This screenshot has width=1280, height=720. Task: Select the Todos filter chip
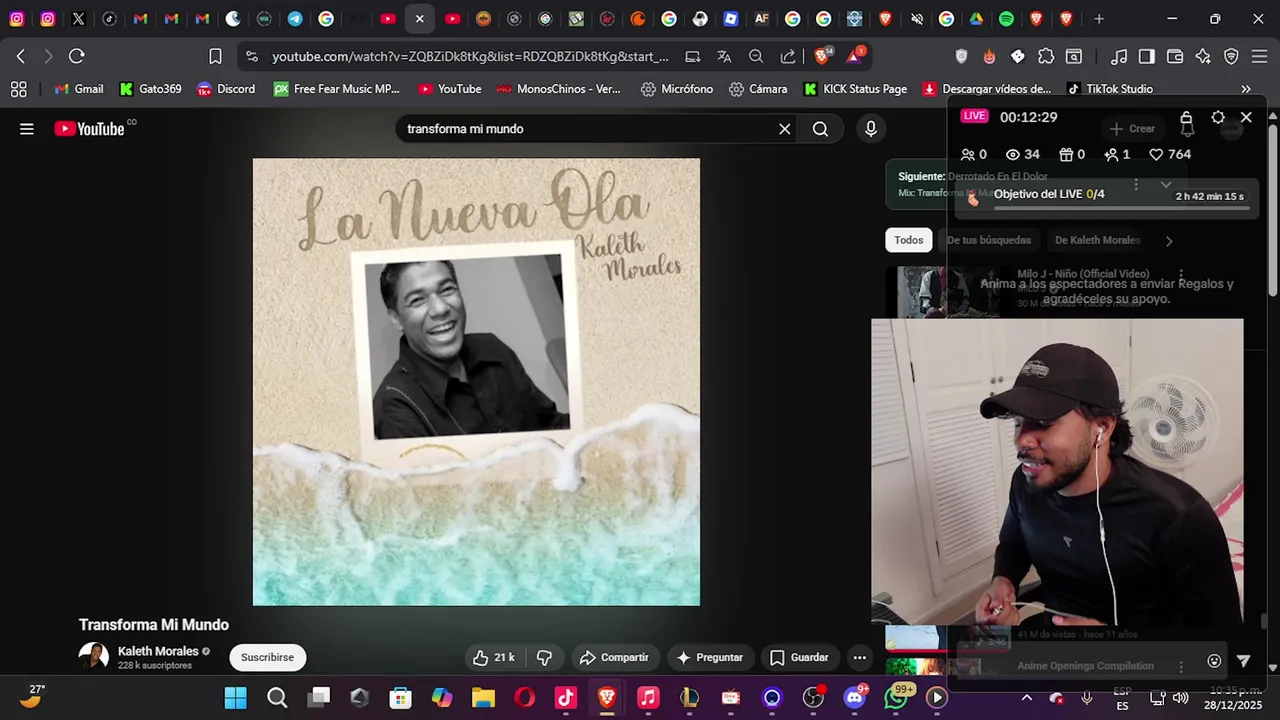909,240
